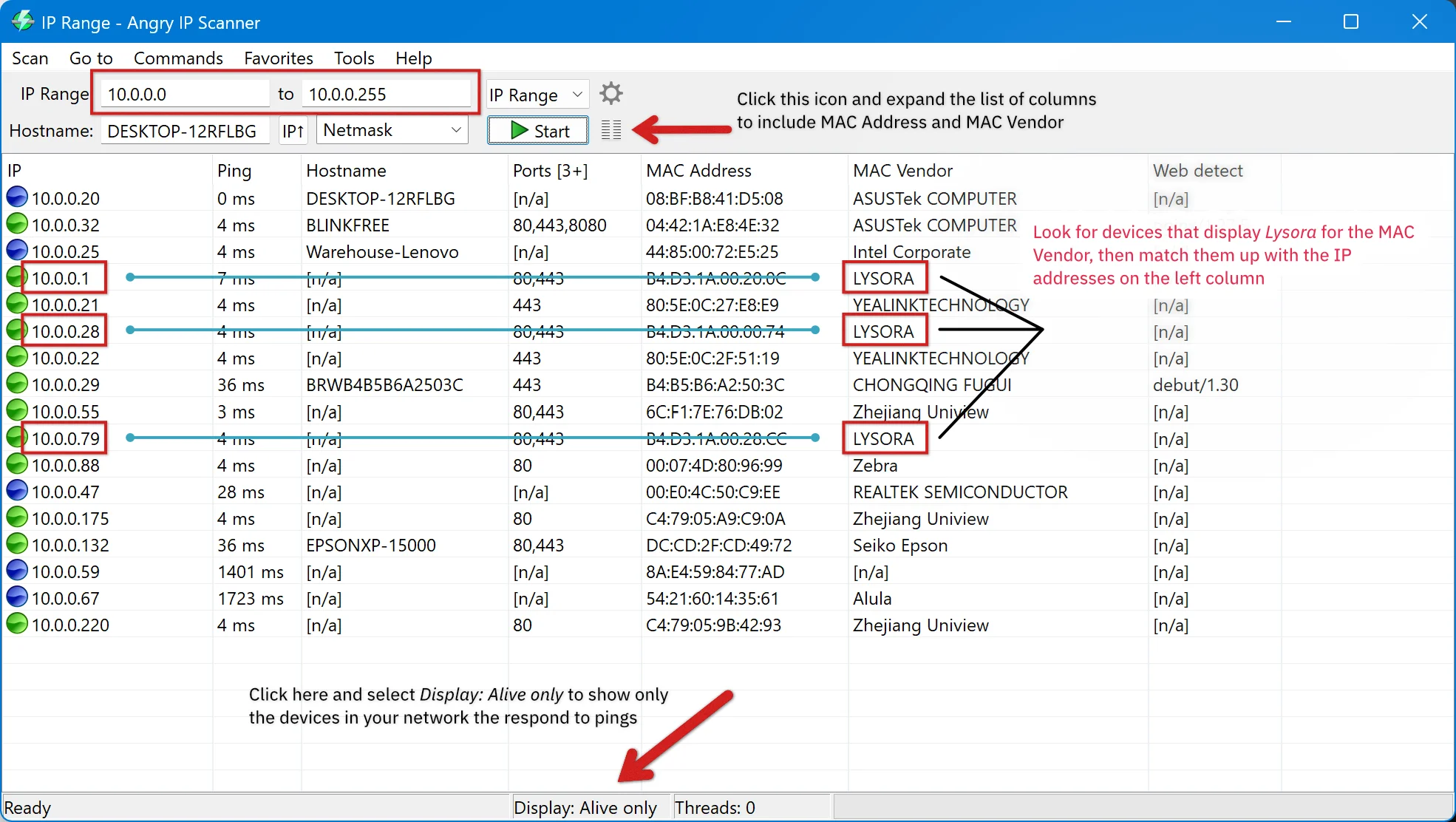Click the green status icon for 10.0.0.220

tap(17, 624)
